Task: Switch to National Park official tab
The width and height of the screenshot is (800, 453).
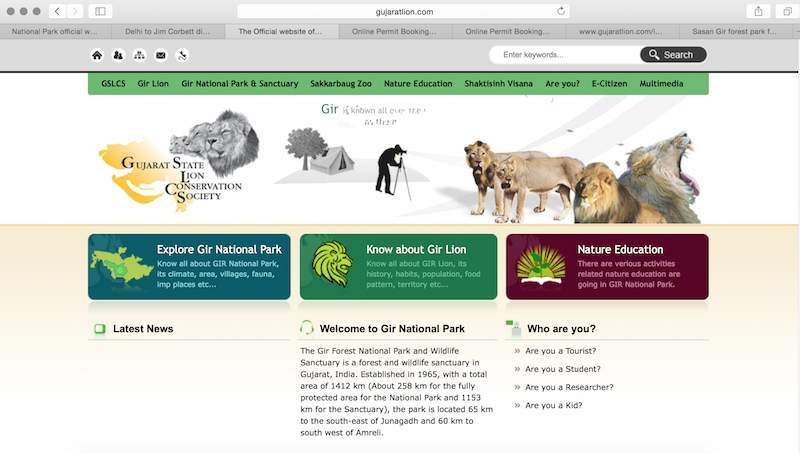Action: click(x=55, y=32)
